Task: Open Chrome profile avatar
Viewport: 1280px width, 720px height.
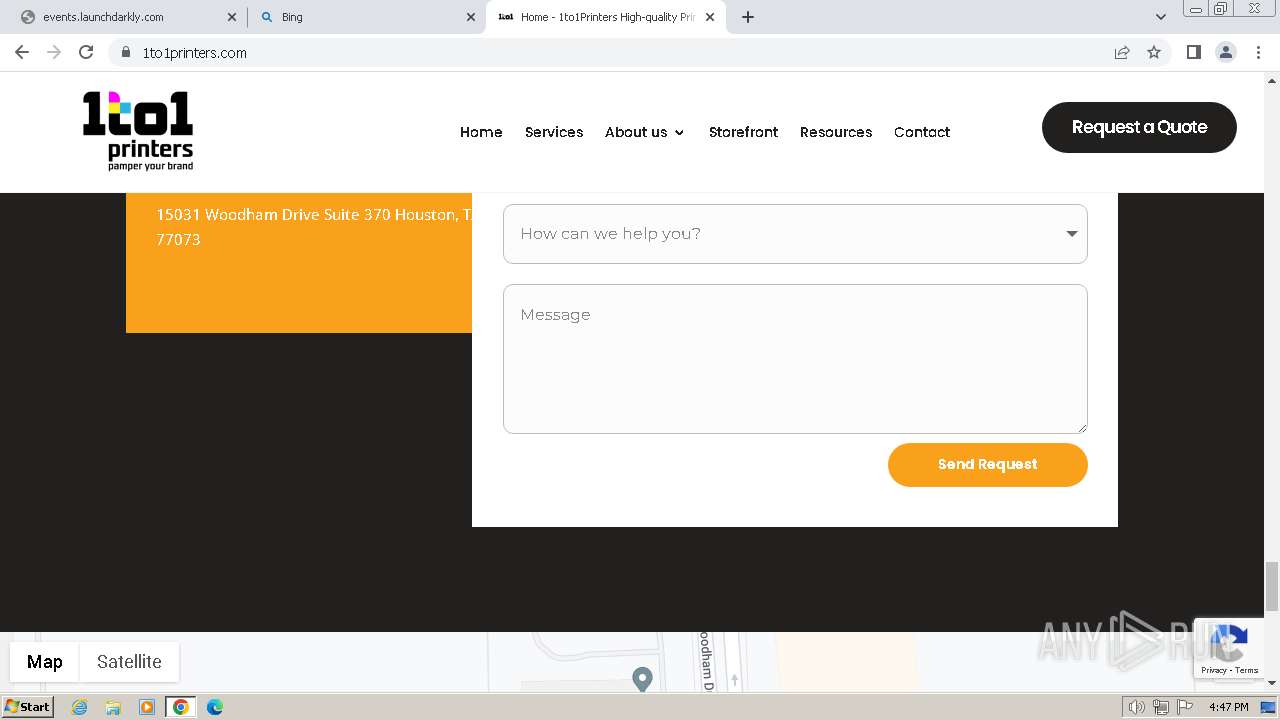Action: pyautogui.click(x=1226, y=53)
